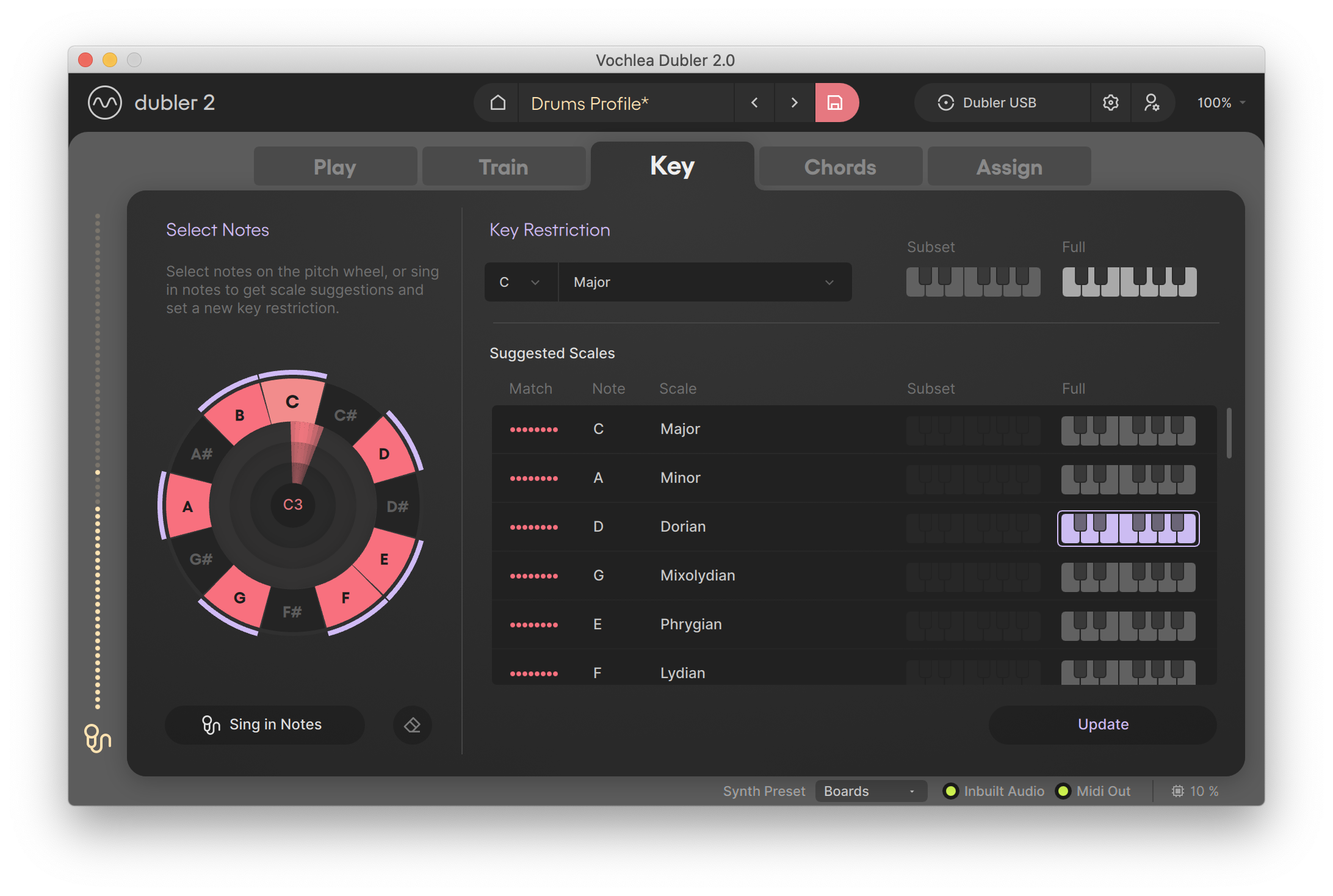Image resolution: width=1333 pixels, height=896 pixels.
Task: Toggle note D on pitch wheel
Action: pos(384,453)
